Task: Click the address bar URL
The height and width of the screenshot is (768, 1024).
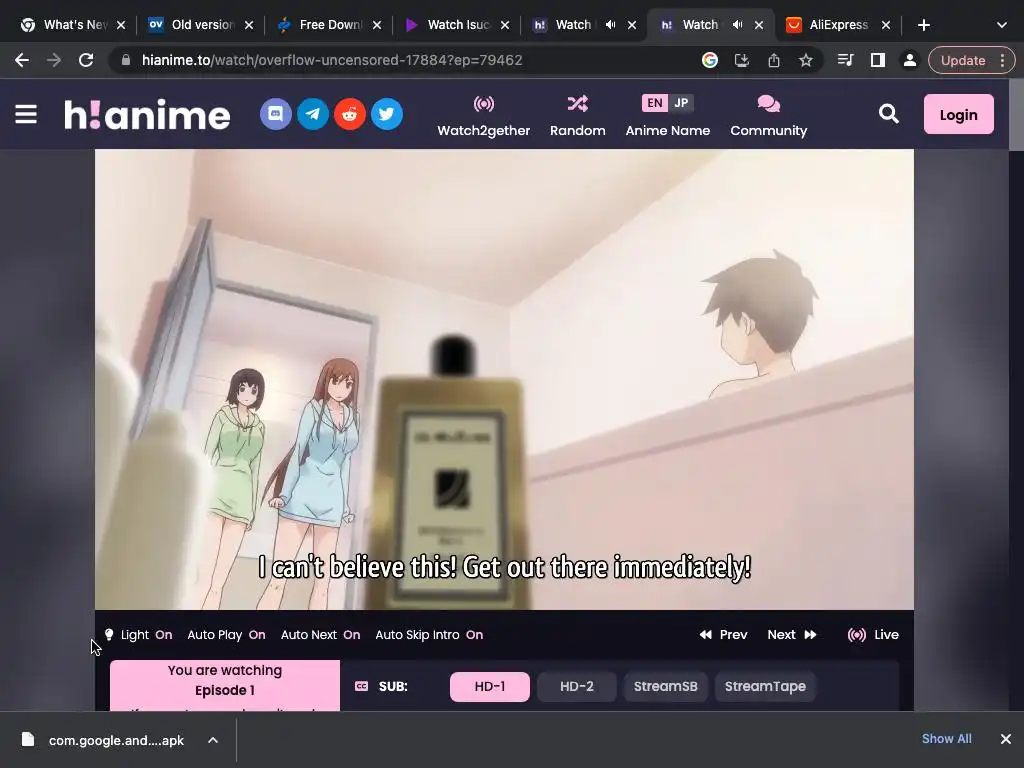Action: coord(332,60)
